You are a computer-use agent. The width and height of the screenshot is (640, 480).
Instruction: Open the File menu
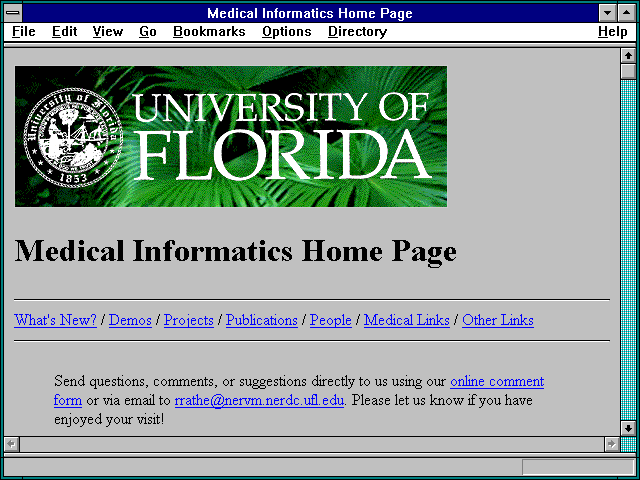coord(24,31)
